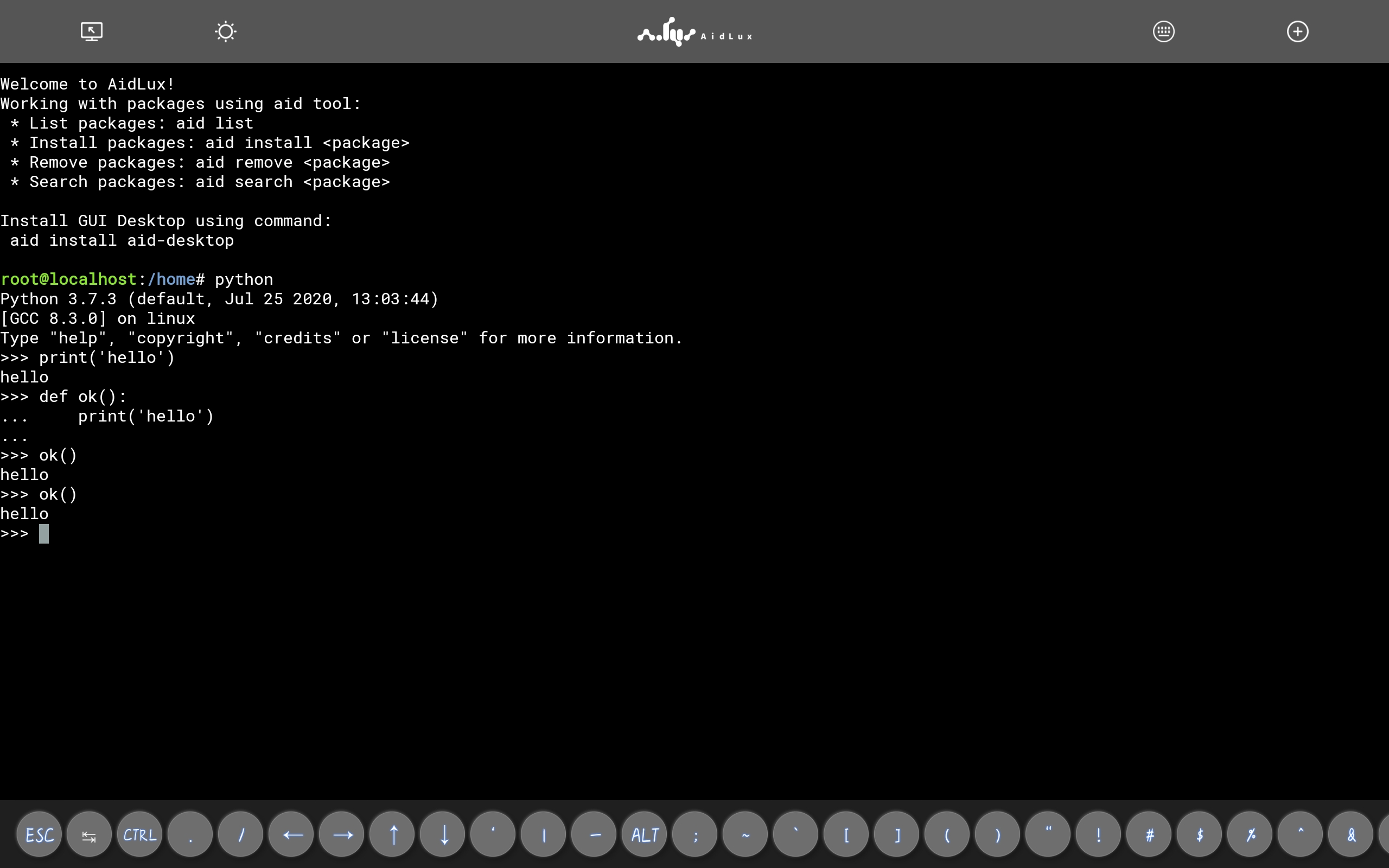Click 'List packages: aid list' line
Image resolution: width=1389 pixels, height=868 pixels.
pyautogui.click(x=132, y=124)
